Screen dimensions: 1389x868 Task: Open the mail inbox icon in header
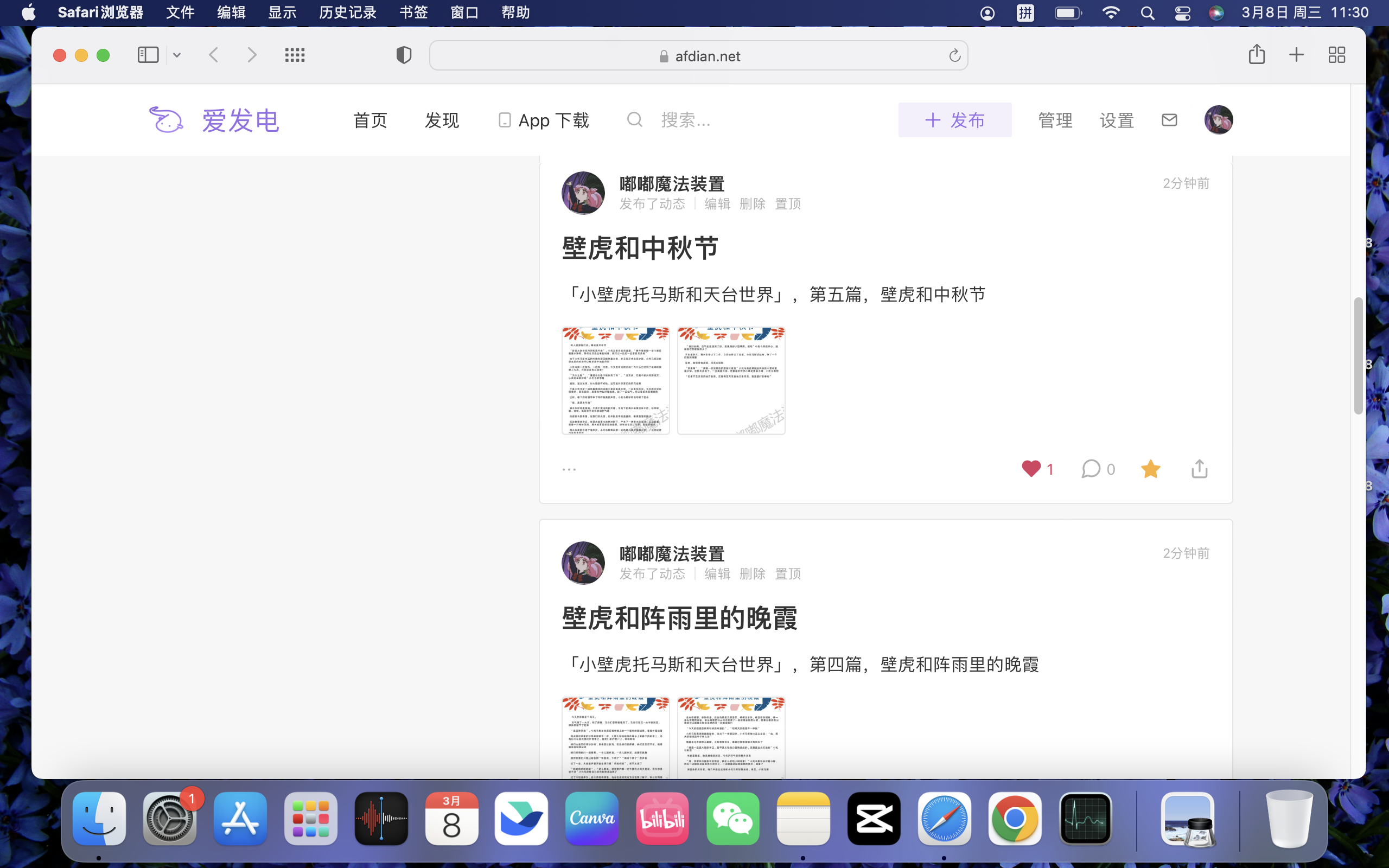[1169, 119]
